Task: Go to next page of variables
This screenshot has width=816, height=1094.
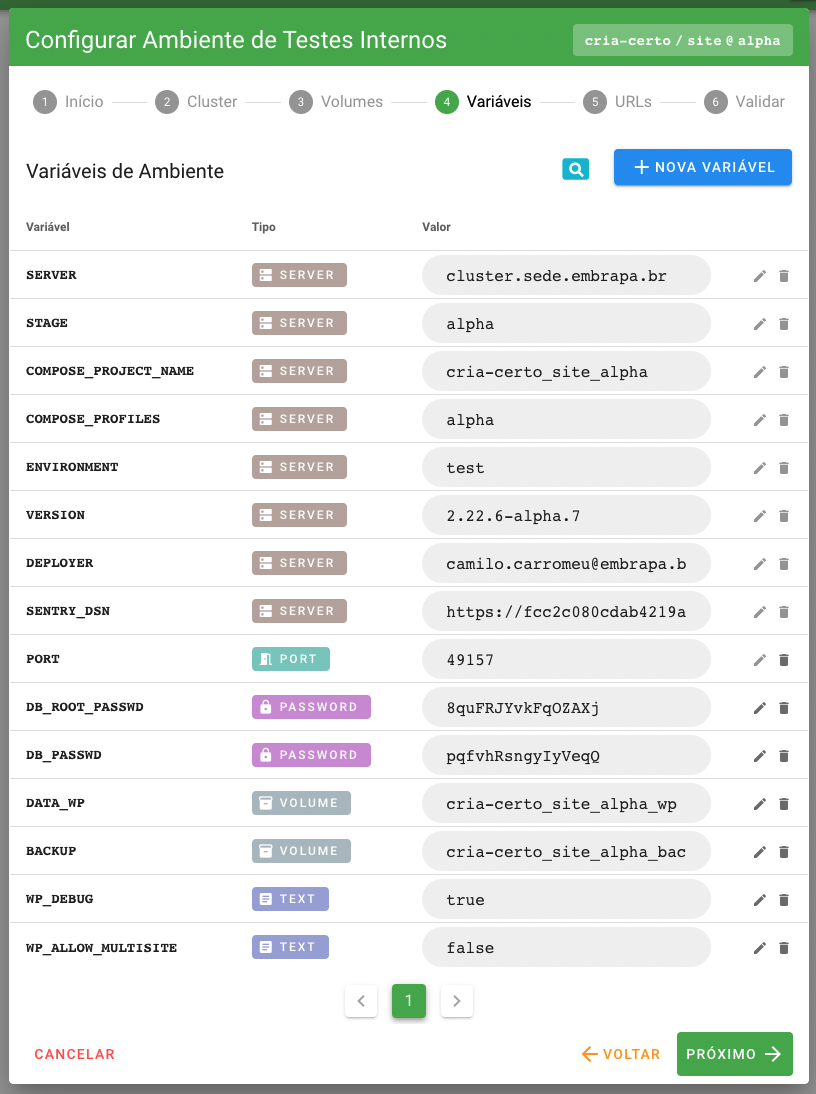Action: [457, 1001]
